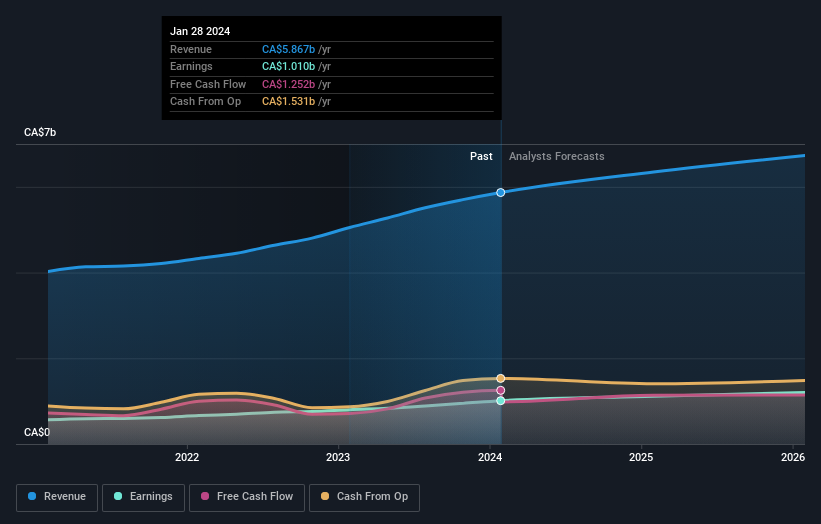Click the CA$7b y-axis label
The height and width of the screenshot is (524, 821).
(x=40, y=132)
